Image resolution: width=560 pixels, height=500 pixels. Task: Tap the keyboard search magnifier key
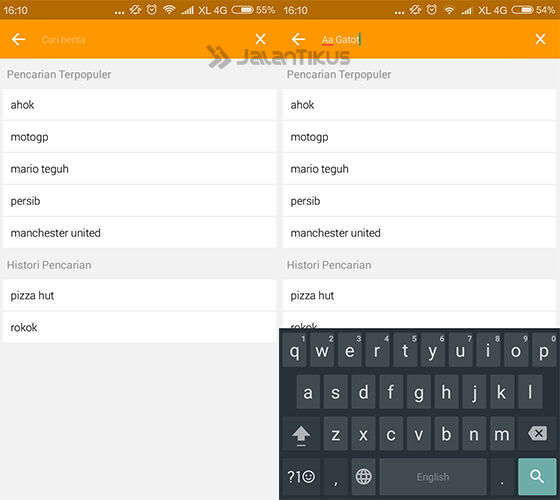(x=537, y=476)
